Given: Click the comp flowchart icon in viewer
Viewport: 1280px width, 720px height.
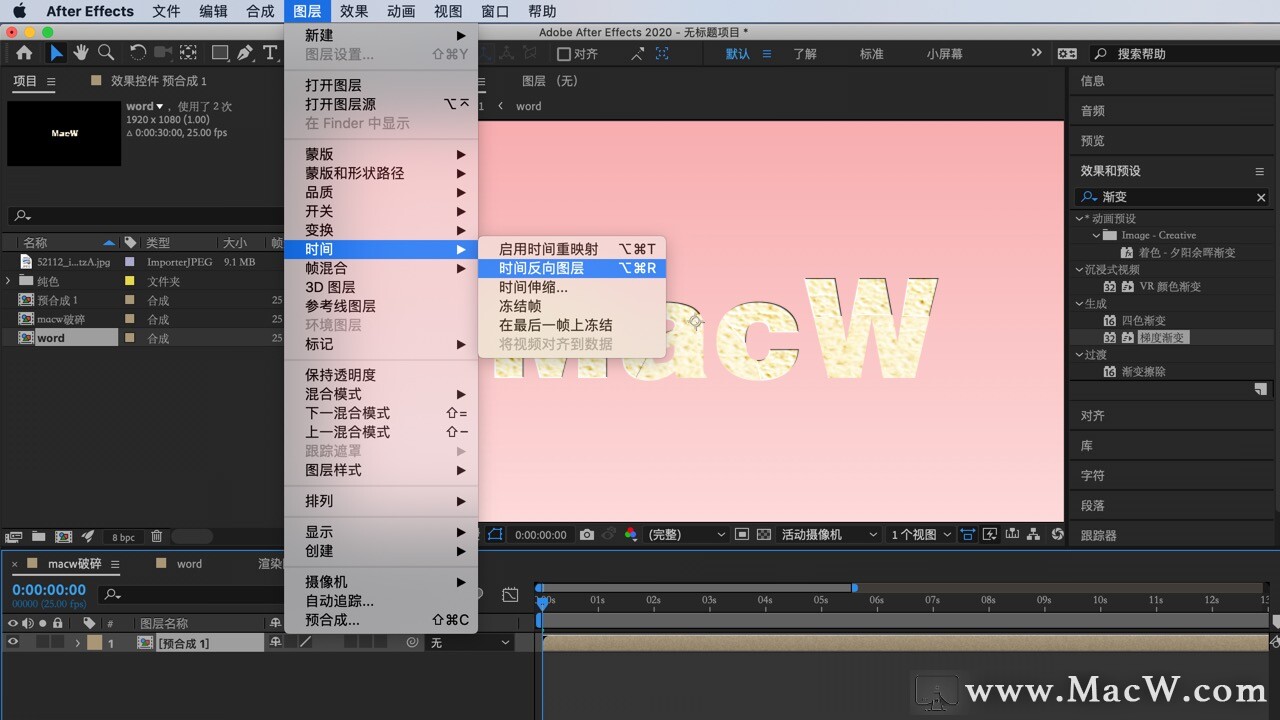Looking at the screenshot, I should pos(1035,535).
